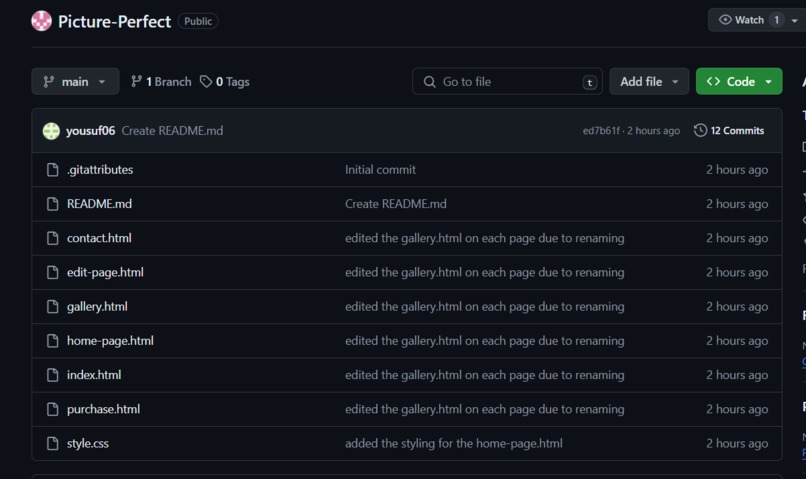This screenshot has width=806, height=479.
Task: Open the commit message in home-page.html row
Action: point(485,341)
